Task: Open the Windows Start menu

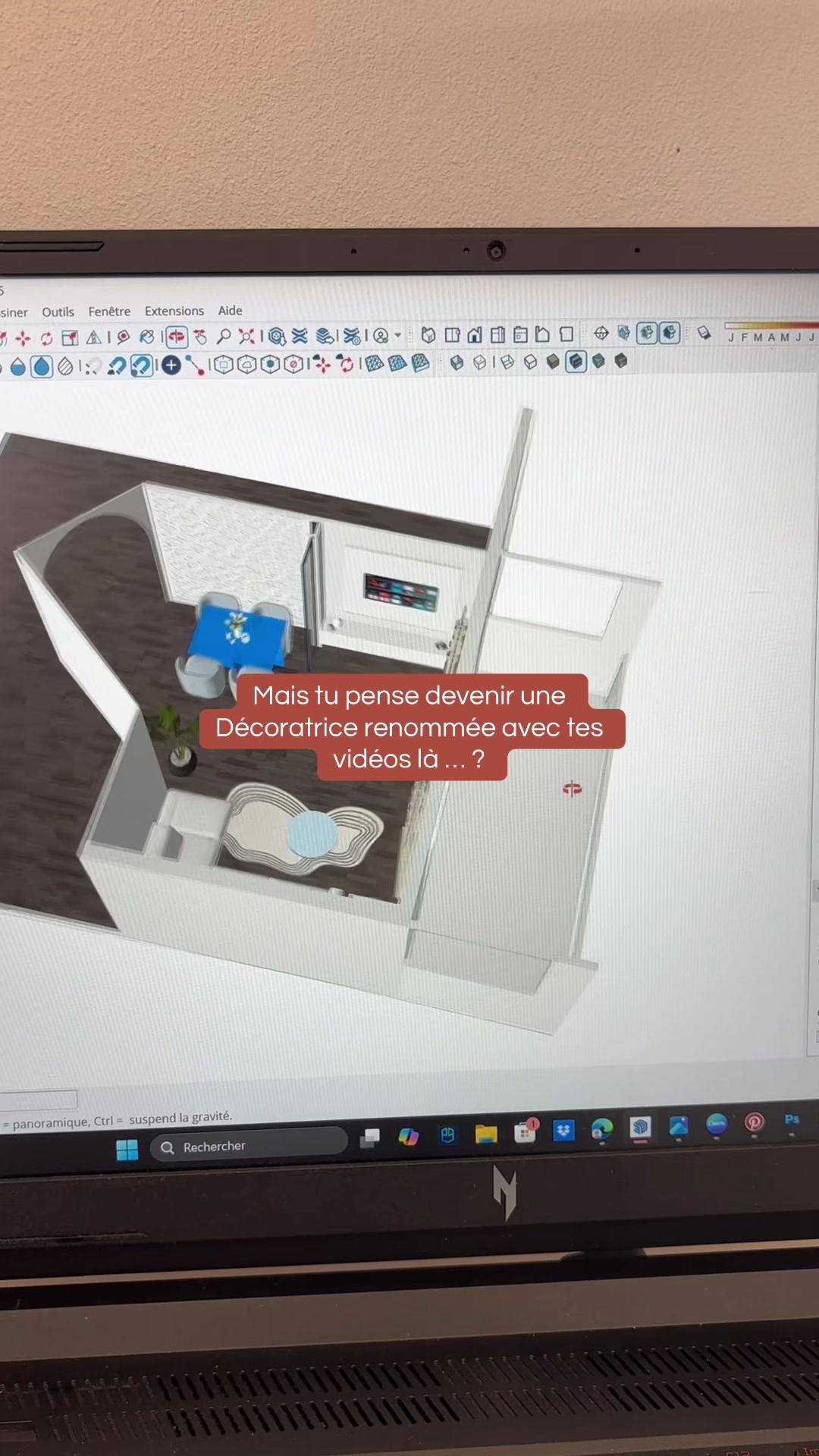Action: click(127, 1150)
